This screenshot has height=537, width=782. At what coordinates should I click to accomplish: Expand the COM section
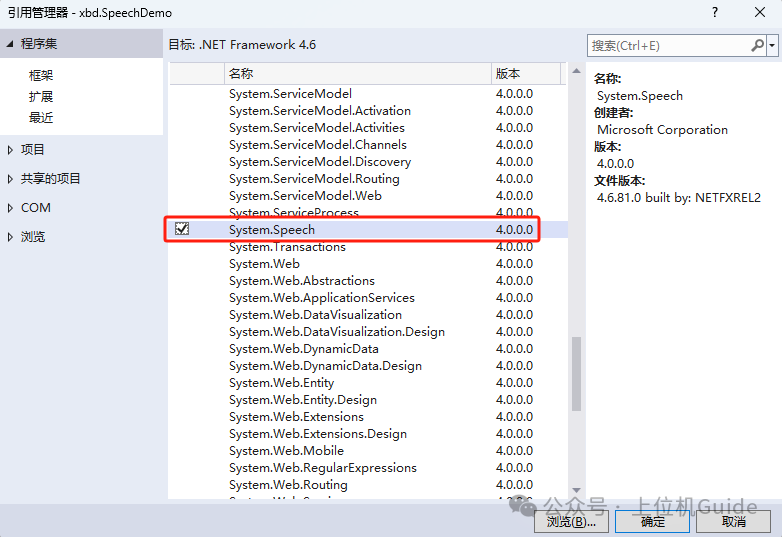pyautogui.click(x=10, y=208)
